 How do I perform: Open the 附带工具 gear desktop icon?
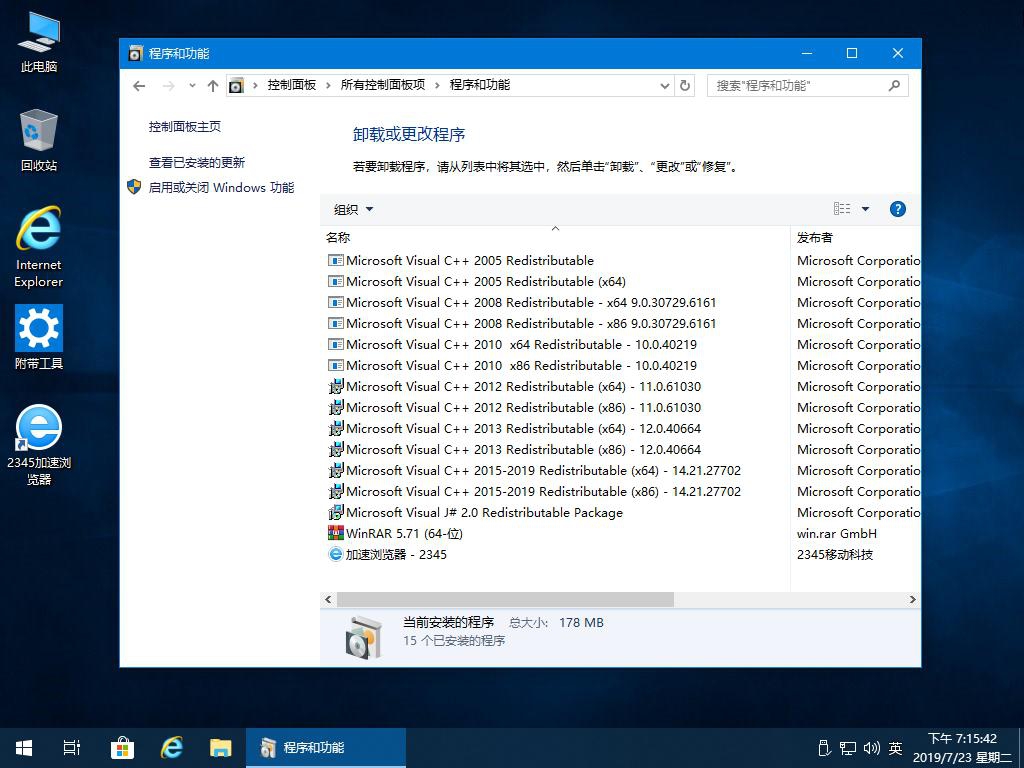(x=39, y=337)
